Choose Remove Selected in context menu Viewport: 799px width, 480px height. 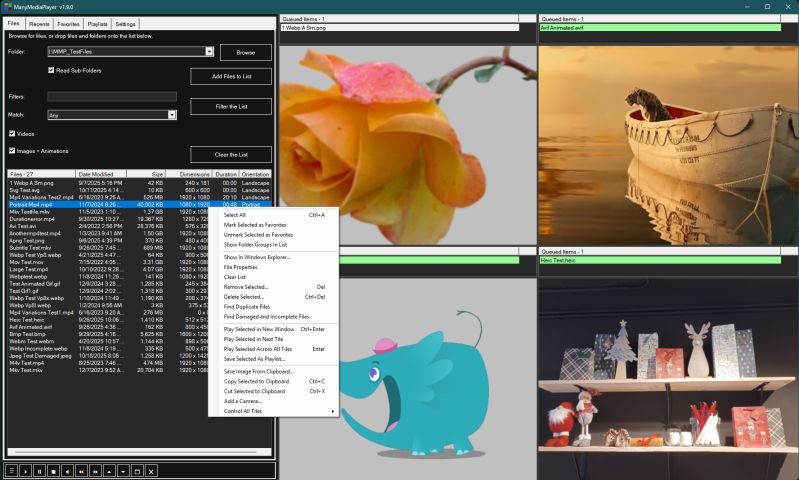[274, 287]
